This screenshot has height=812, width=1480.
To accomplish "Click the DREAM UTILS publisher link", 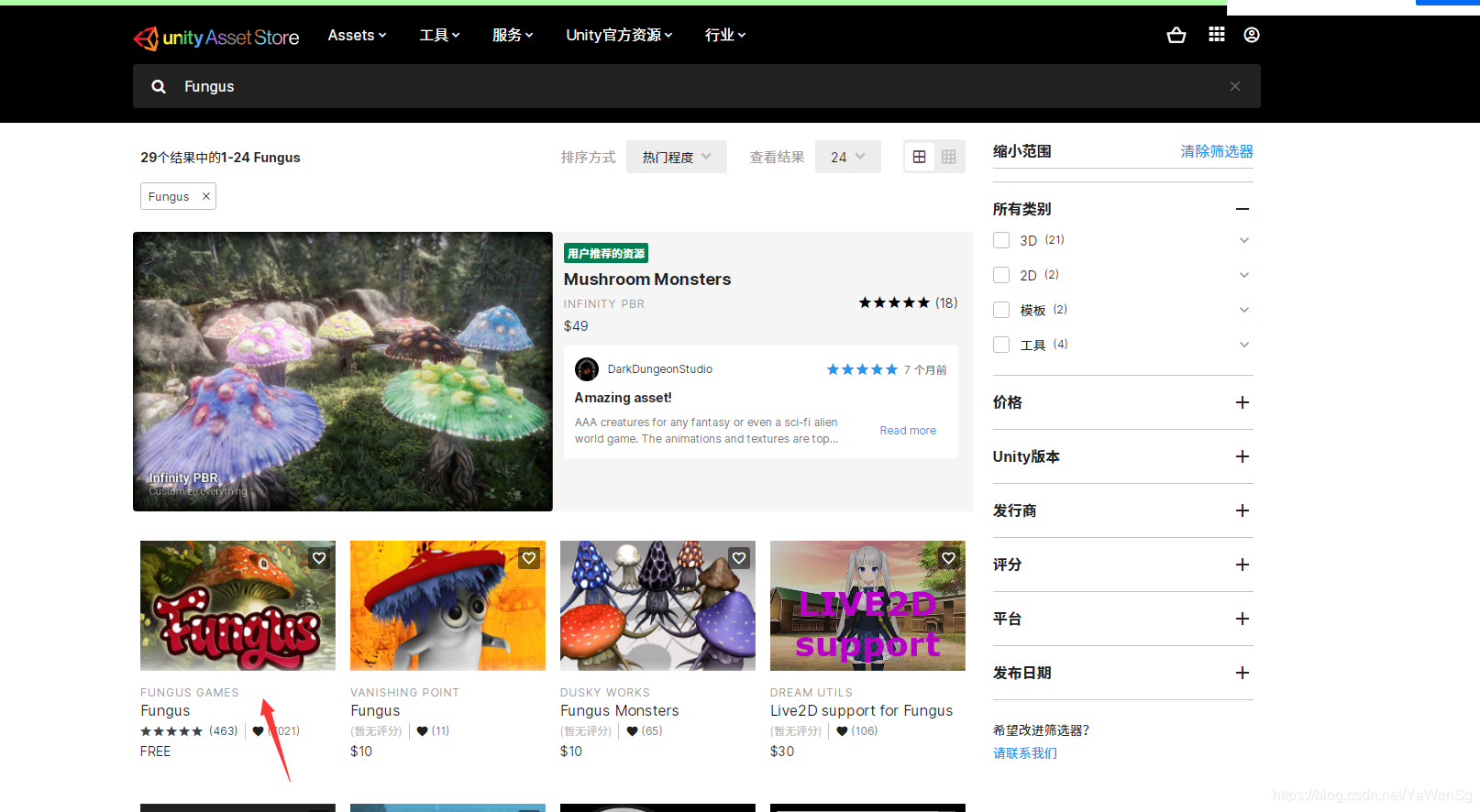I will click(x=812, y=693).
